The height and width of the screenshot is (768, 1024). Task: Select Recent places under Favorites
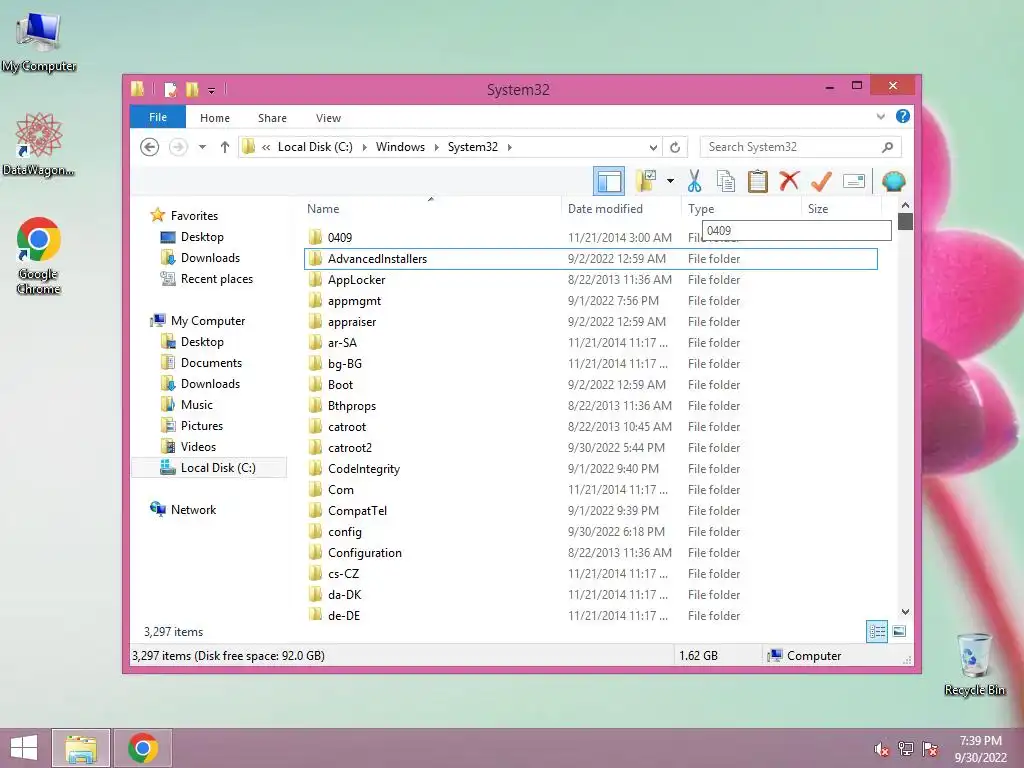pos(216,279)
